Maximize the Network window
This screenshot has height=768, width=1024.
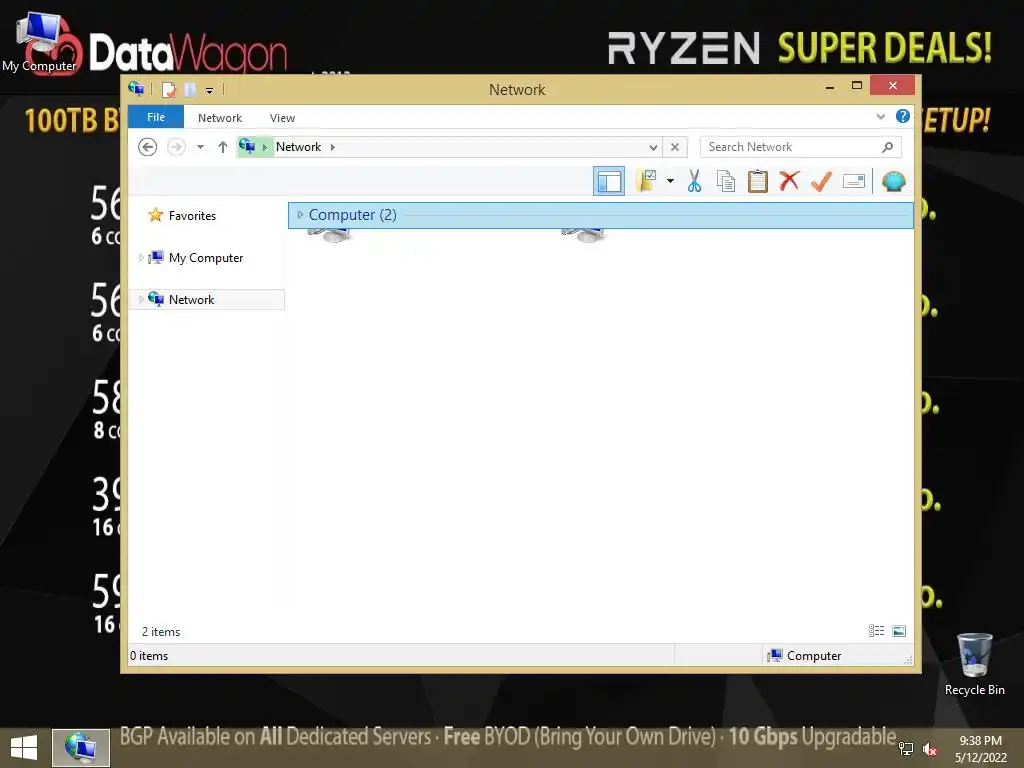857,86
